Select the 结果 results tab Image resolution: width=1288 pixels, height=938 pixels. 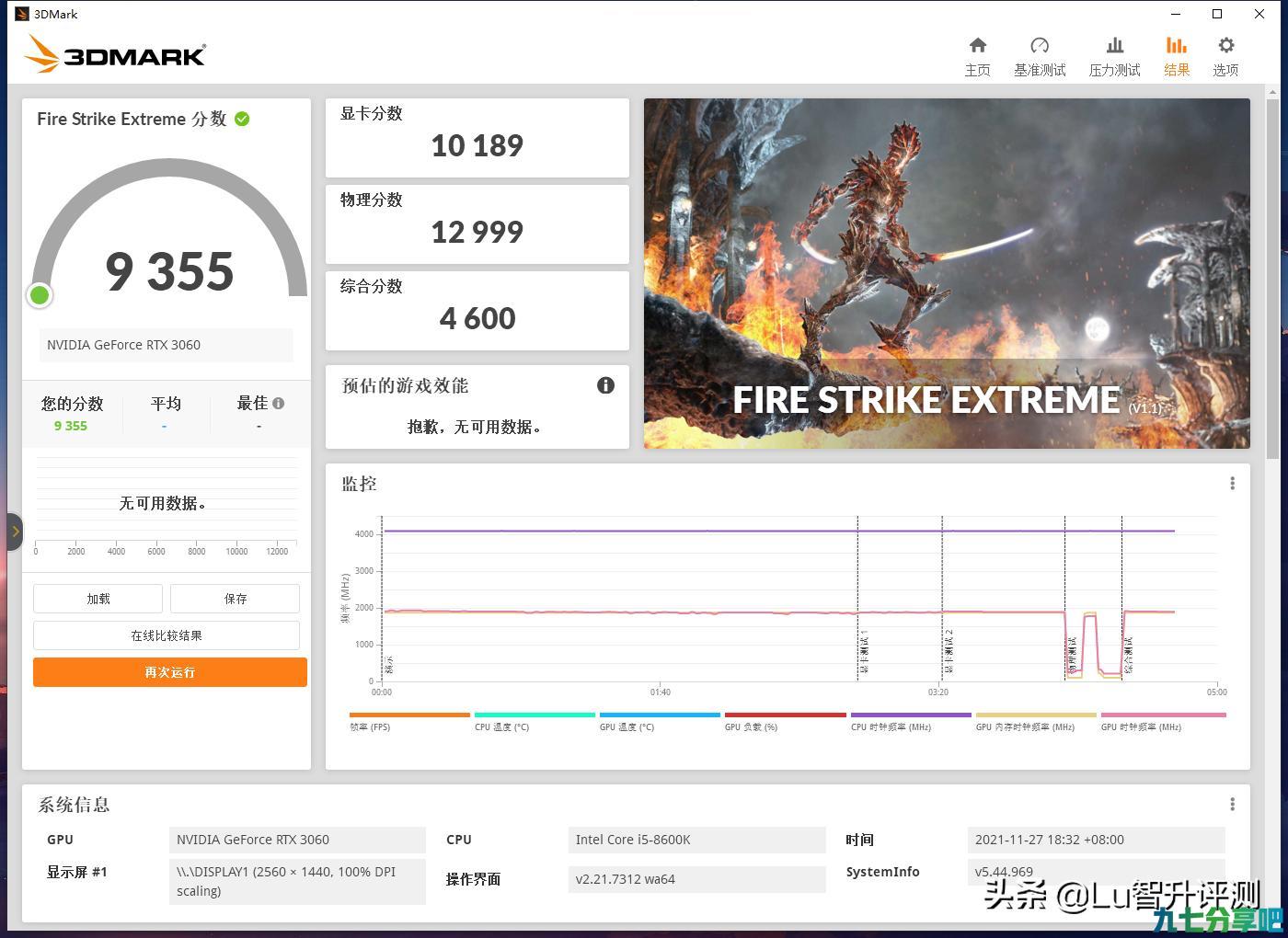tap(1177, 56)
